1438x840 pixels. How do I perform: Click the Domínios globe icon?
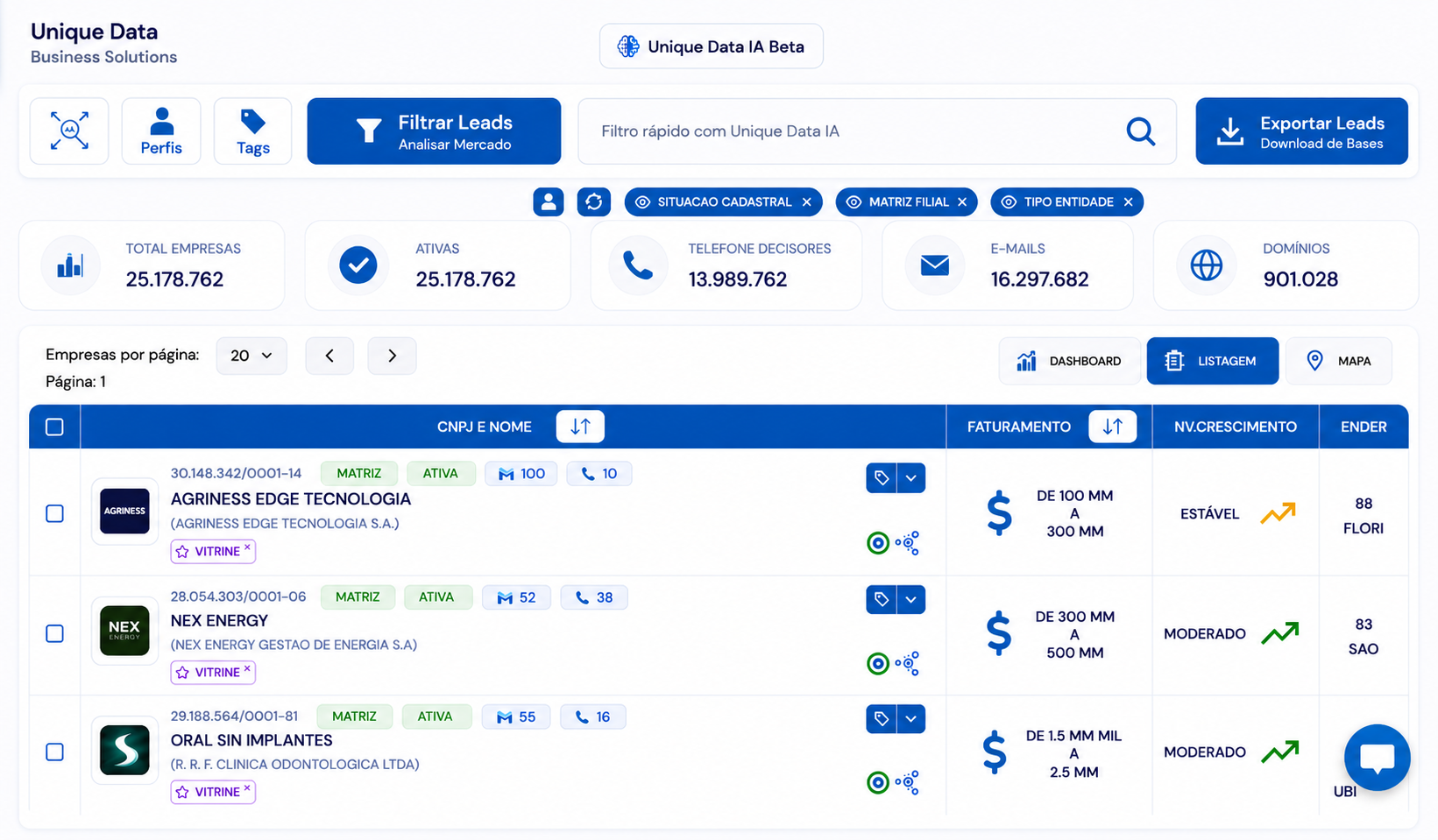tap(1206, 265)
